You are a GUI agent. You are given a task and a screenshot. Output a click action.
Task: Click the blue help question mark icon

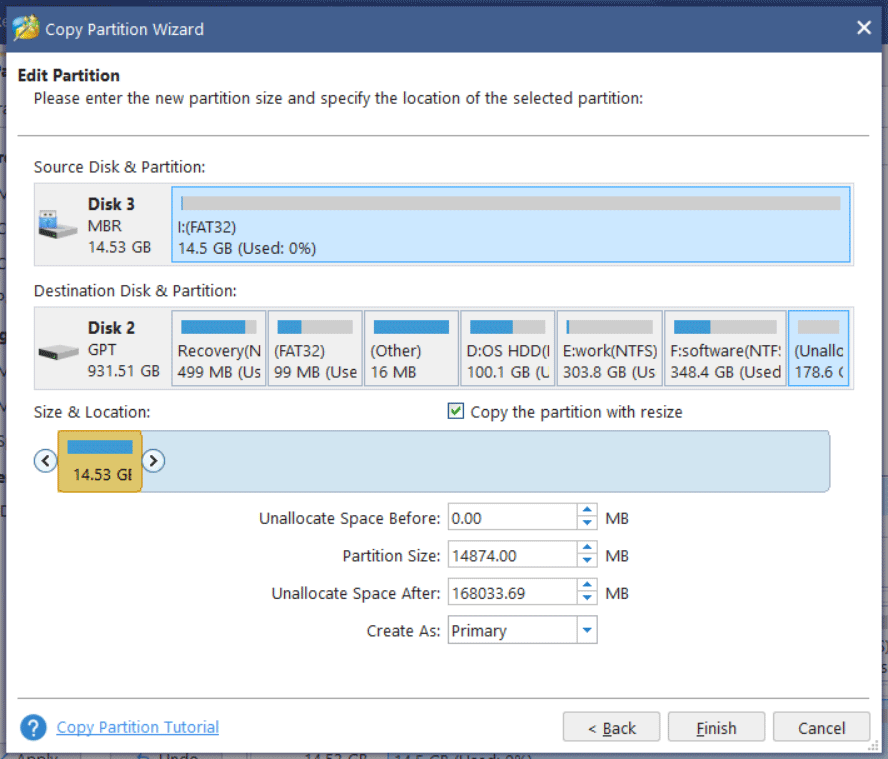click(33, 727)
